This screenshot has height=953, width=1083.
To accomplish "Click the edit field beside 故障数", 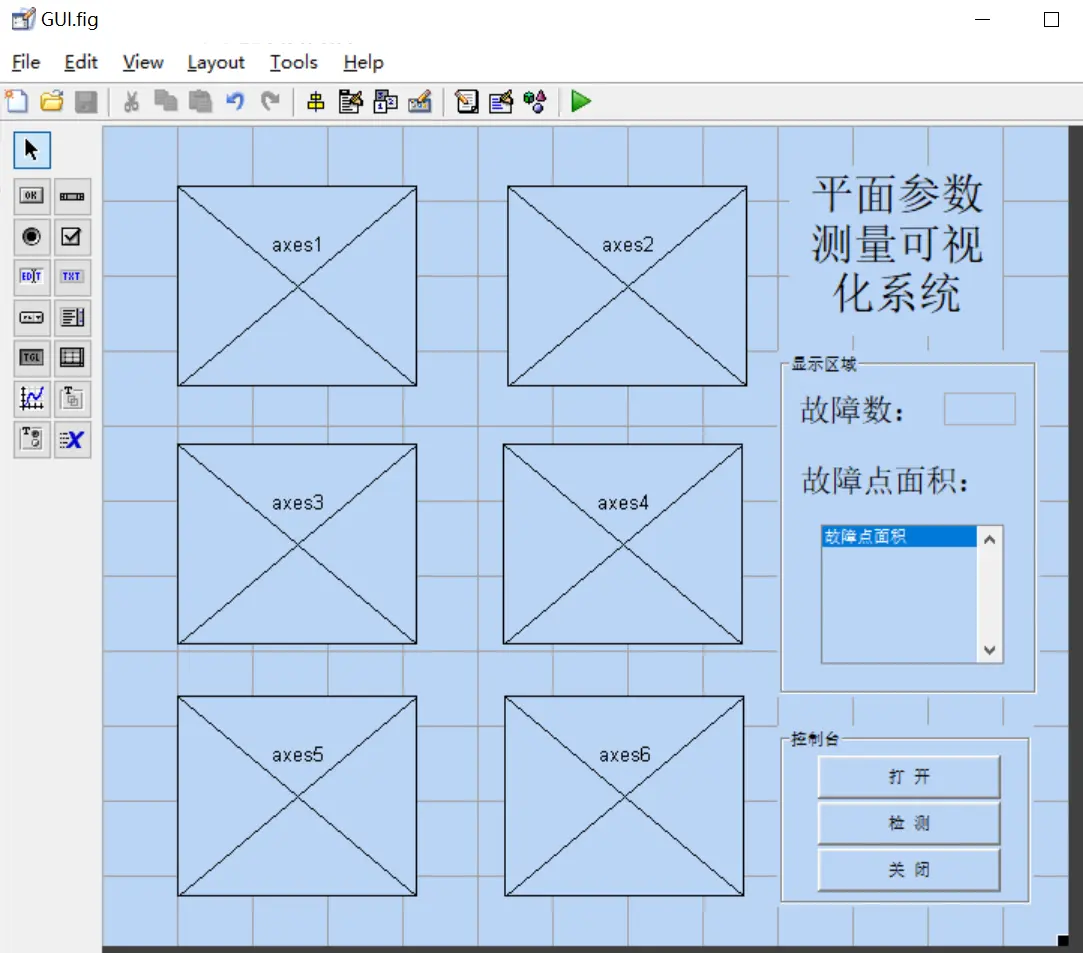I will pyautogui.click(x=979, y=409).
